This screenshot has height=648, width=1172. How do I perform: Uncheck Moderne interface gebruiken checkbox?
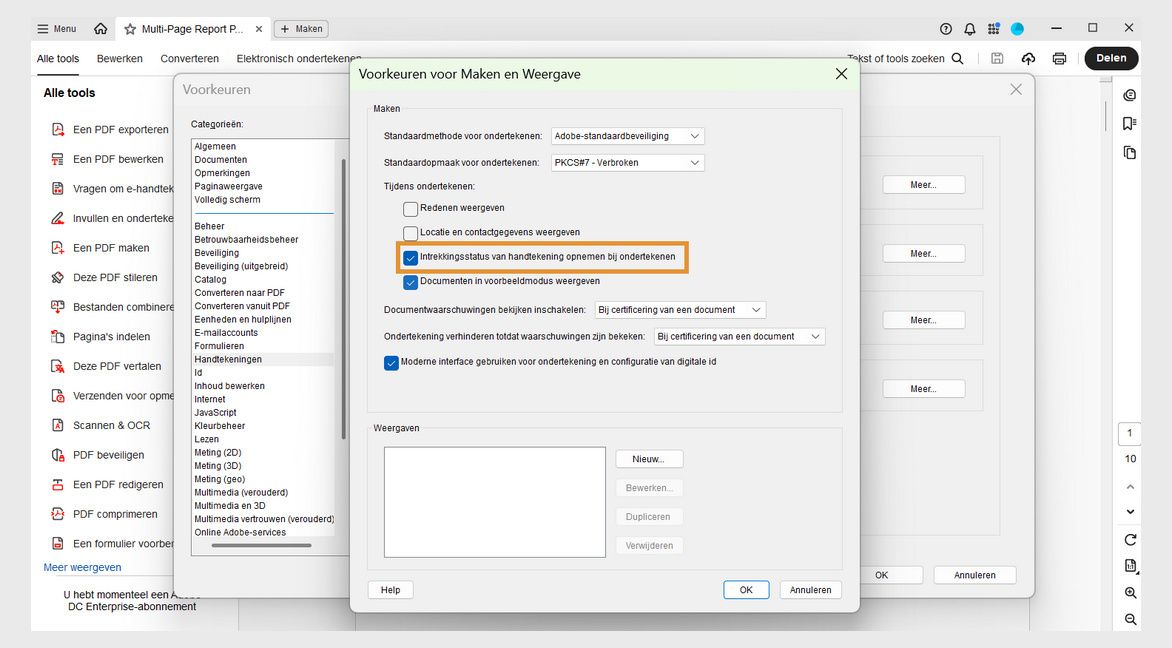click(x=391, y=362)
